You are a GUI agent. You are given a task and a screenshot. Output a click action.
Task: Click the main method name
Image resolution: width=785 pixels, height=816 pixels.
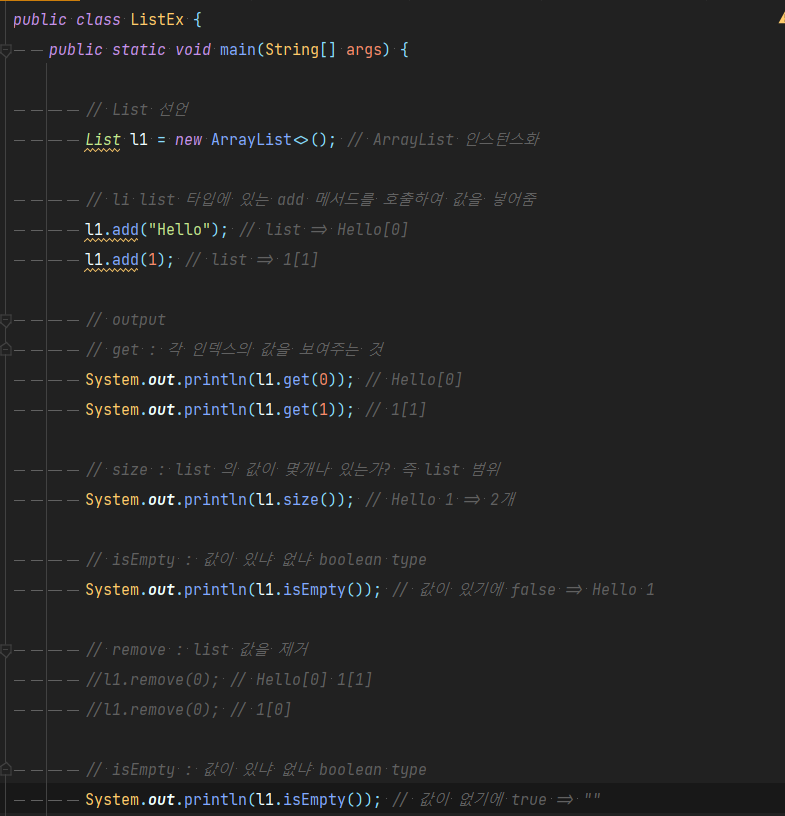click(237, 50)
